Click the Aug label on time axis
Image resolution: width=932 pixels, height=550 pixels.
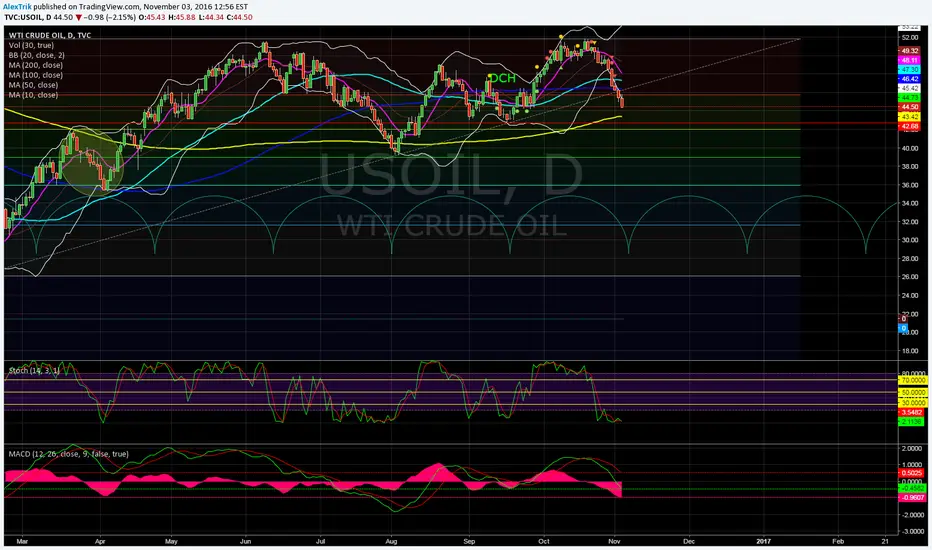tap(391, 541)
